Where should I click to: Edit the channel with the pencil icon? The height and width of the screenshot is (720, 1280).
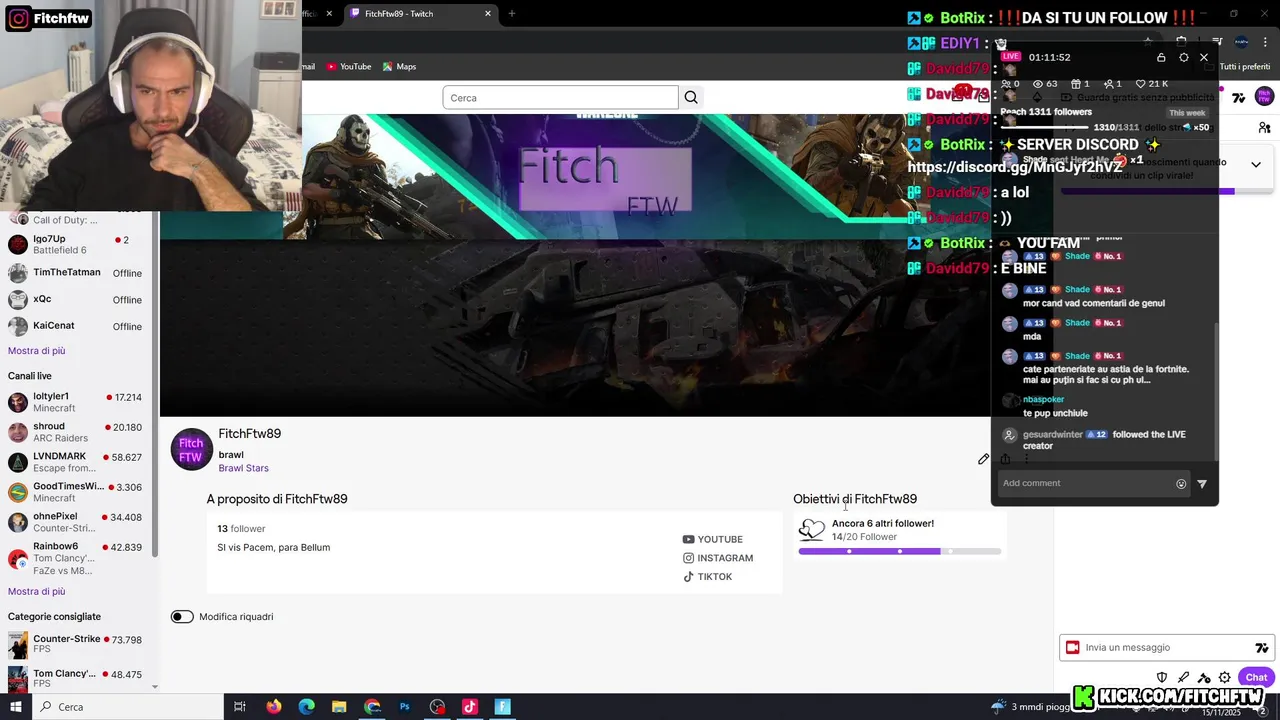[984, 459]
